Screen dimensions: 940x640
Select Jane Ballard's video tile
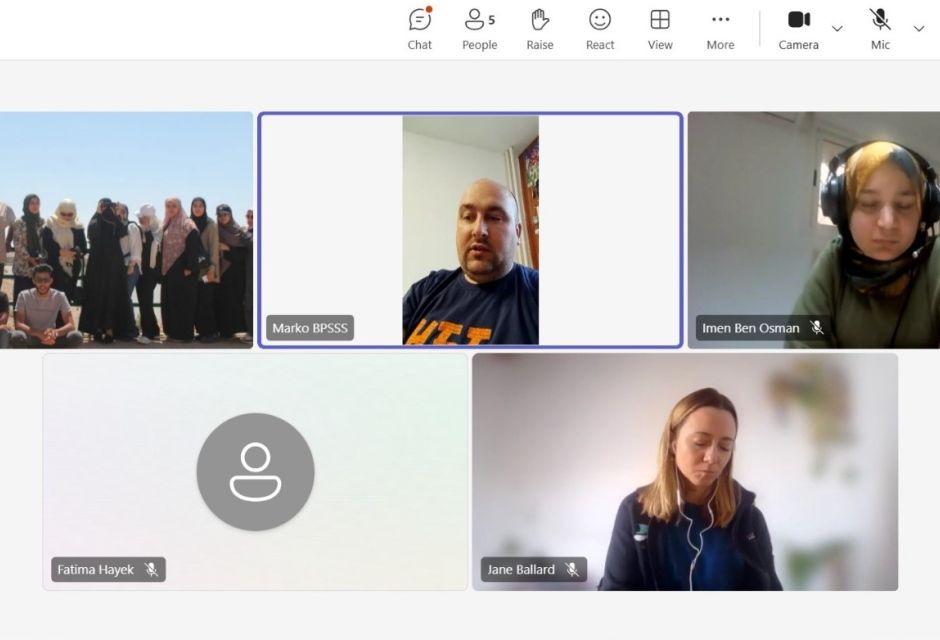click(x=685, y=471)
